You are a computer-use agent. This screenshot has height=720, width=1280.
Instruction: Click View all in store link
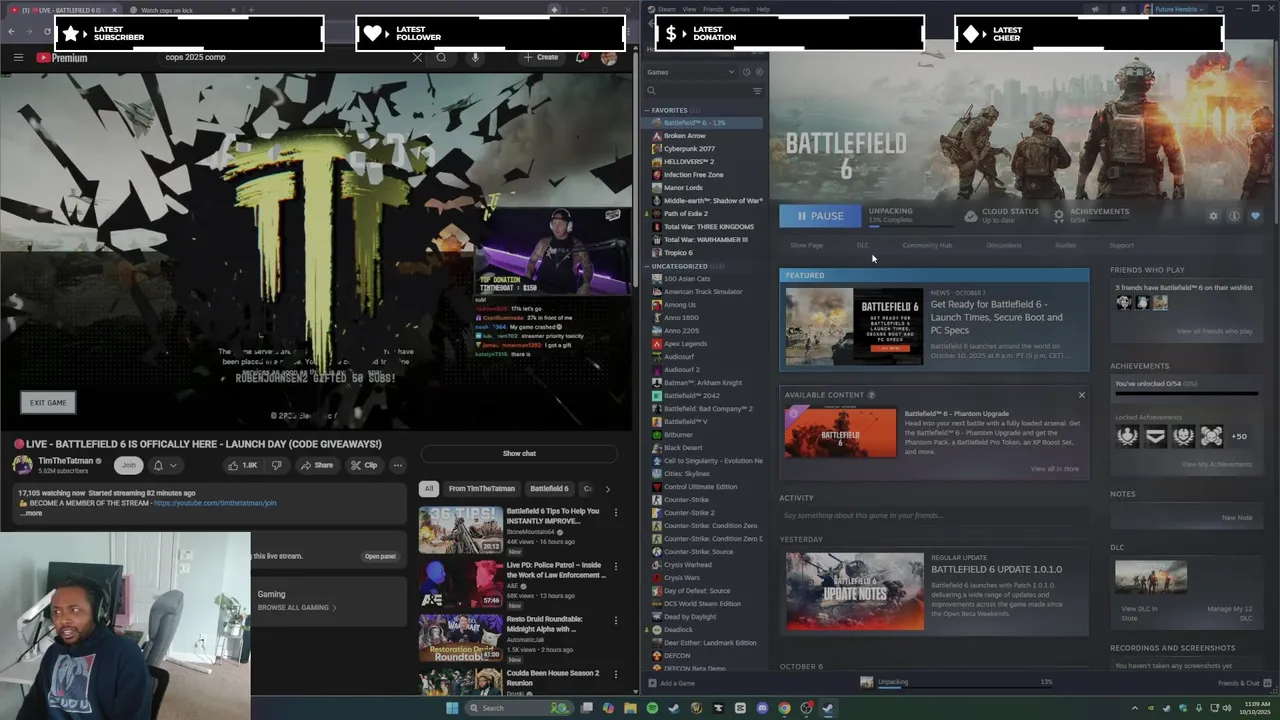(1055, 469)
